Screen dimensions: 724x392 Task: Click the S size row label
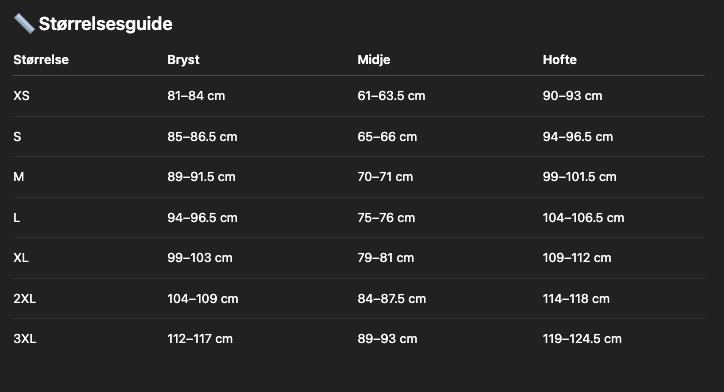[17, 137]
